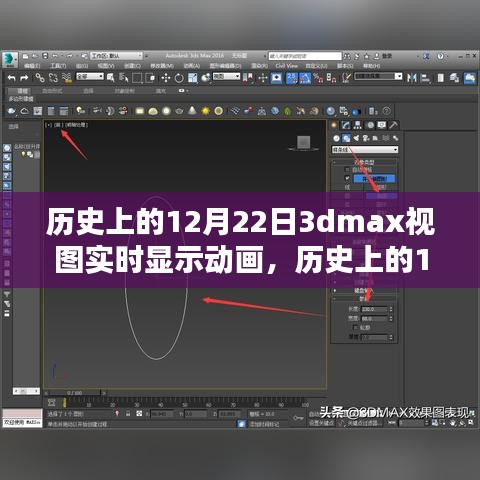Toggle the Angle Snap button
Image resolution: width=480 pixels, height=480 pixels.
[305, 78]
